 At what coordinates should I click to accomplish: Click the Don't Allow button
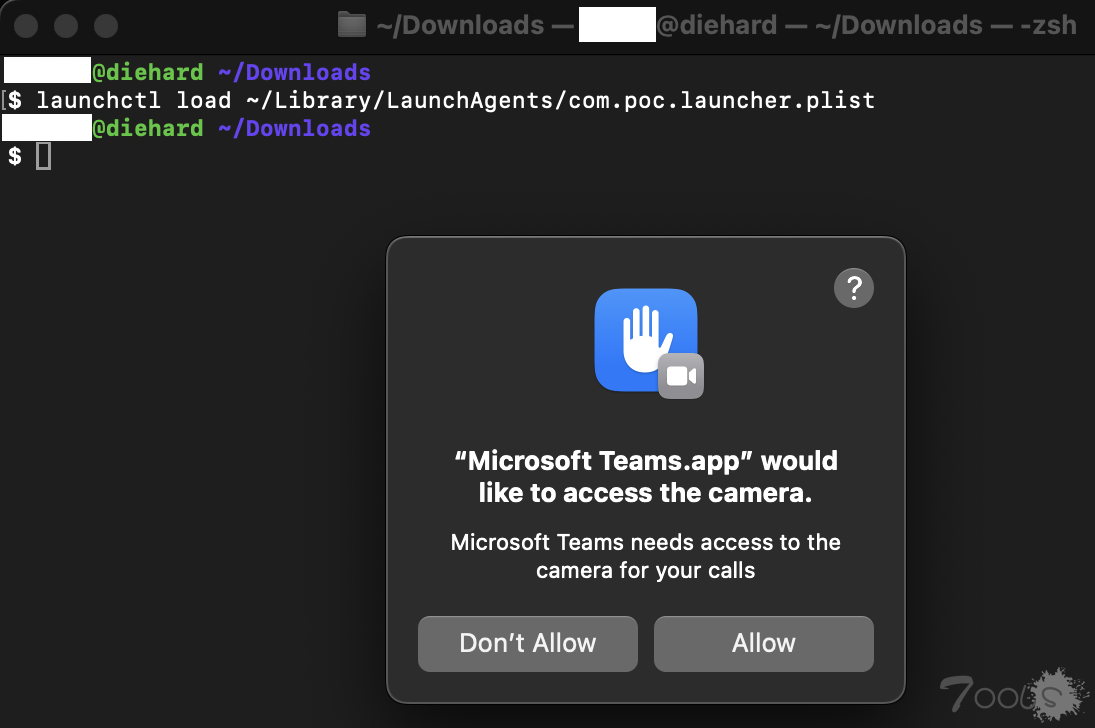527,643
